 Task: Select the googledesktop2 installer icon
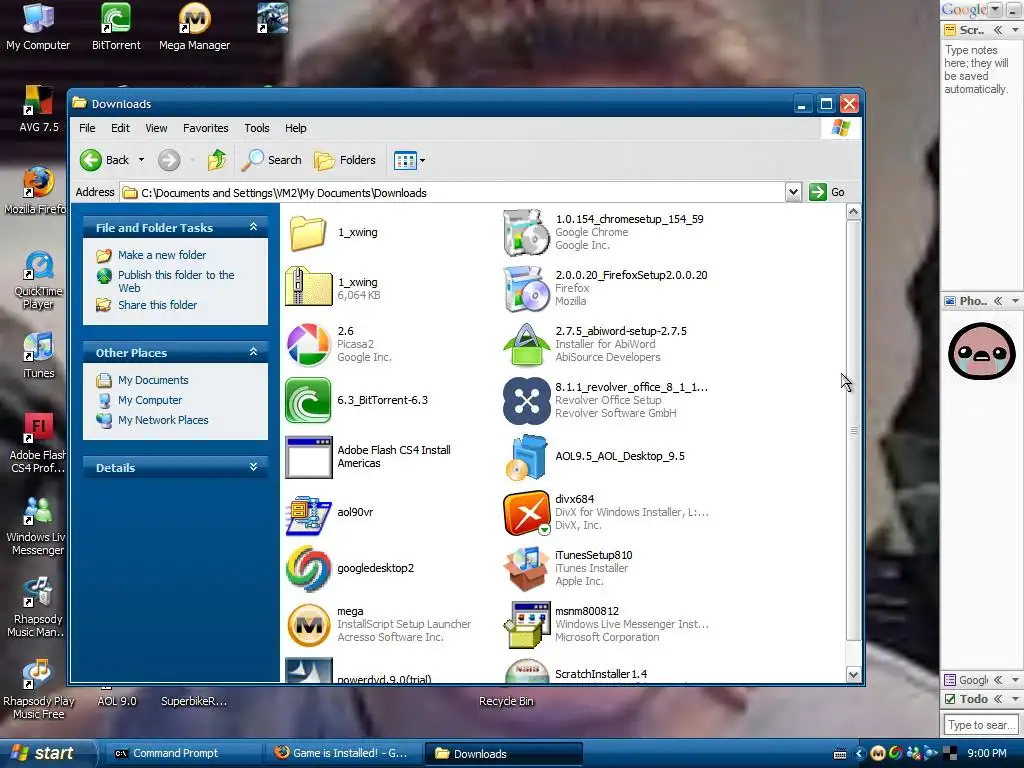click(x=308, y=569)
